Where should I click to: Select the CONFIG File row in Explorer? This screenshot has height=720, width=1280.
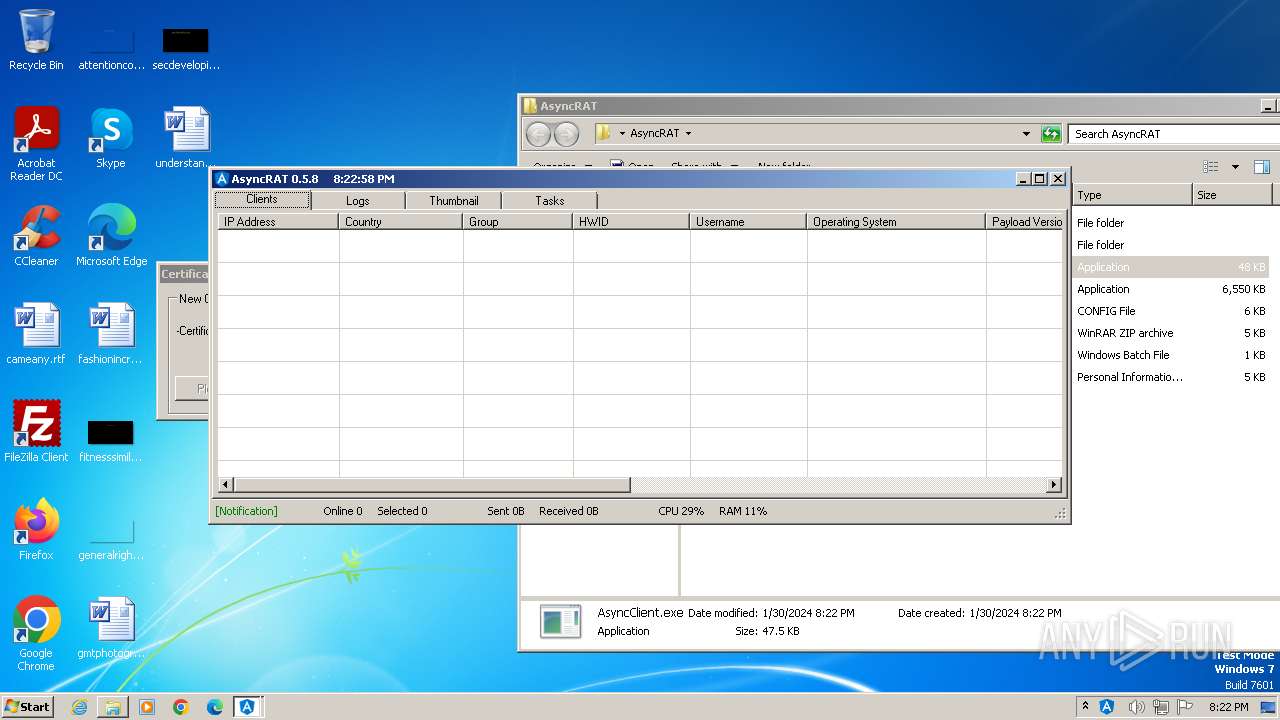[x=1171, y=311]
